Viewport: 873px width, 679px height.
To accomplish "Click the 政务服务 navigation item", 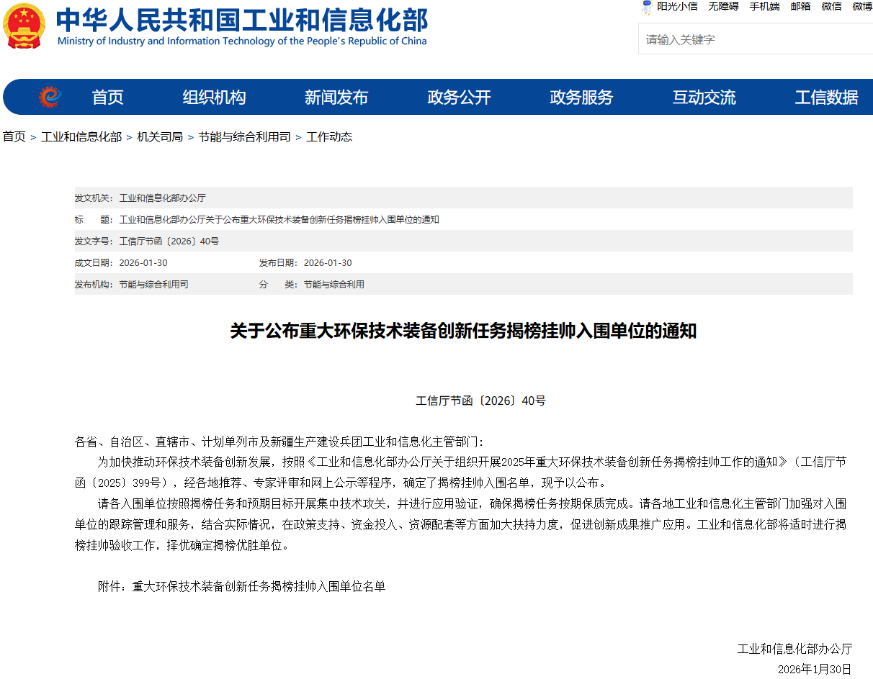I will [x=581, y=97].
